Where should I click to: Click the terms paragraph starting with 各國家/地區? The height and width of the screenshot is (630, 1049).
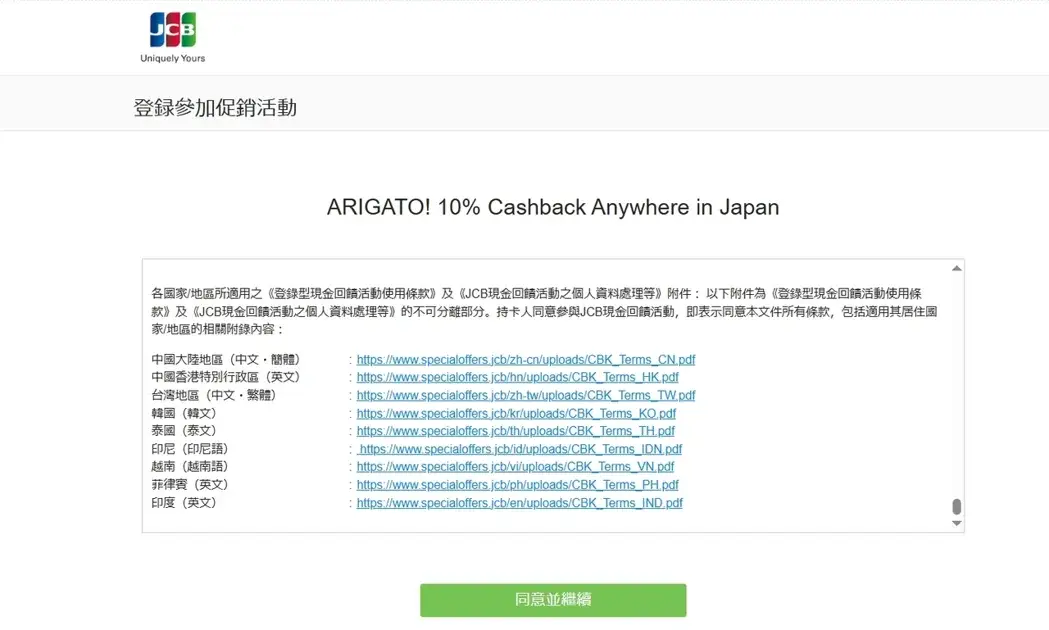(543, 311)
